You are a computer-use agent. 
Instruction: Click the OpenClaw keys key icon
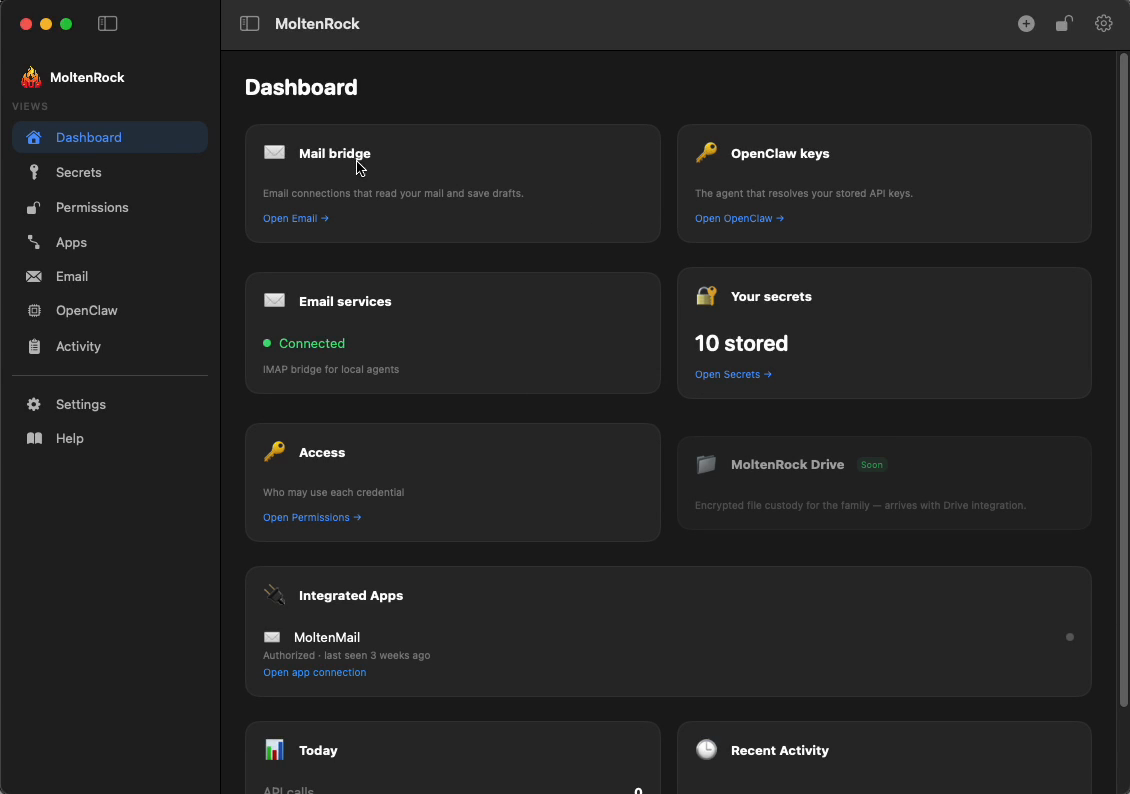706,152
